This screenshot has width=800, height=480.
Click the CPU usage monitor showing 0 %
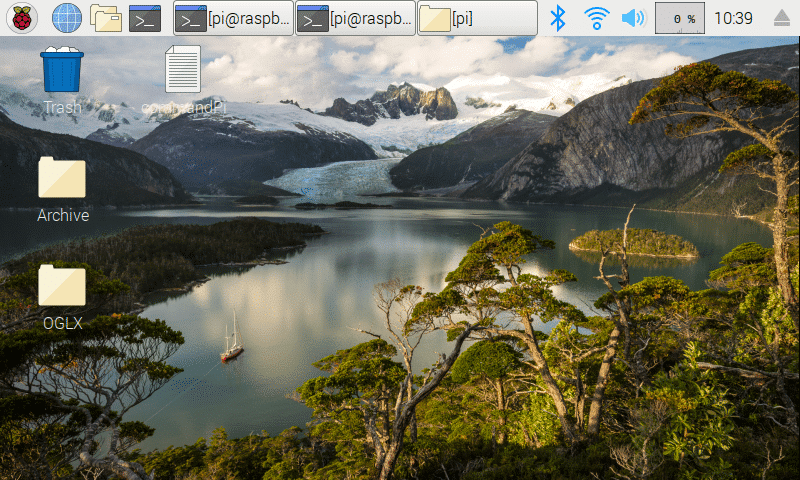tap(680, 18)
